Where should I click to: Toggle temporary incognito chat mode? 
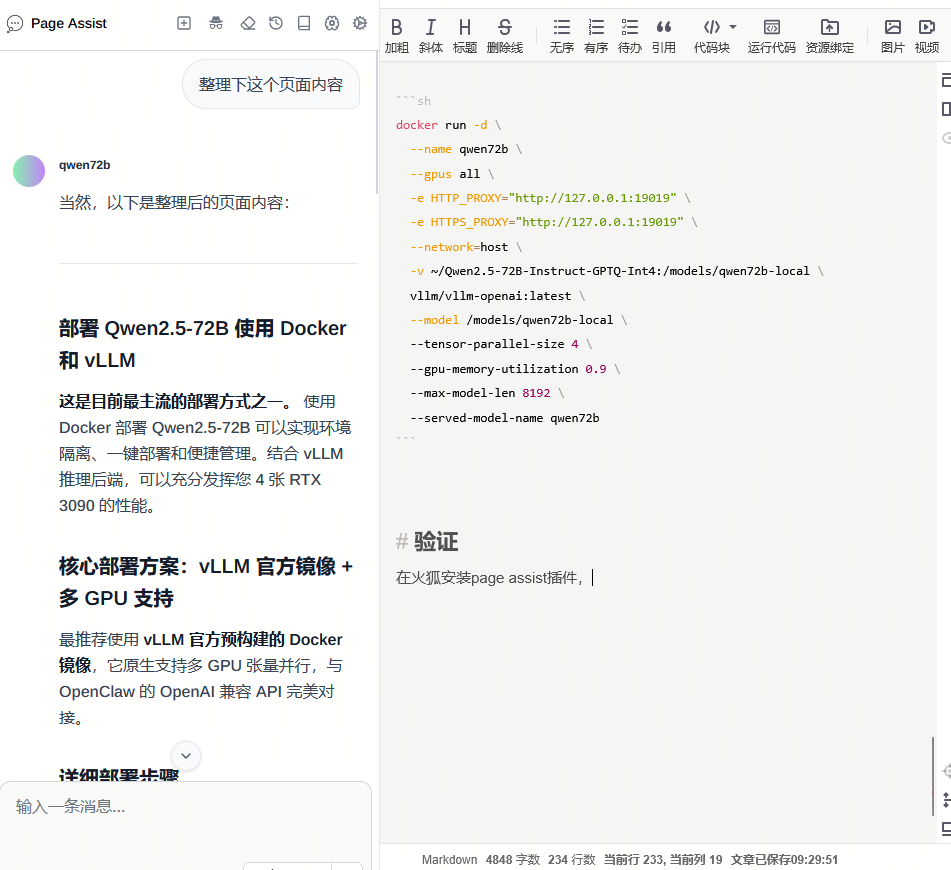(216, 23)
